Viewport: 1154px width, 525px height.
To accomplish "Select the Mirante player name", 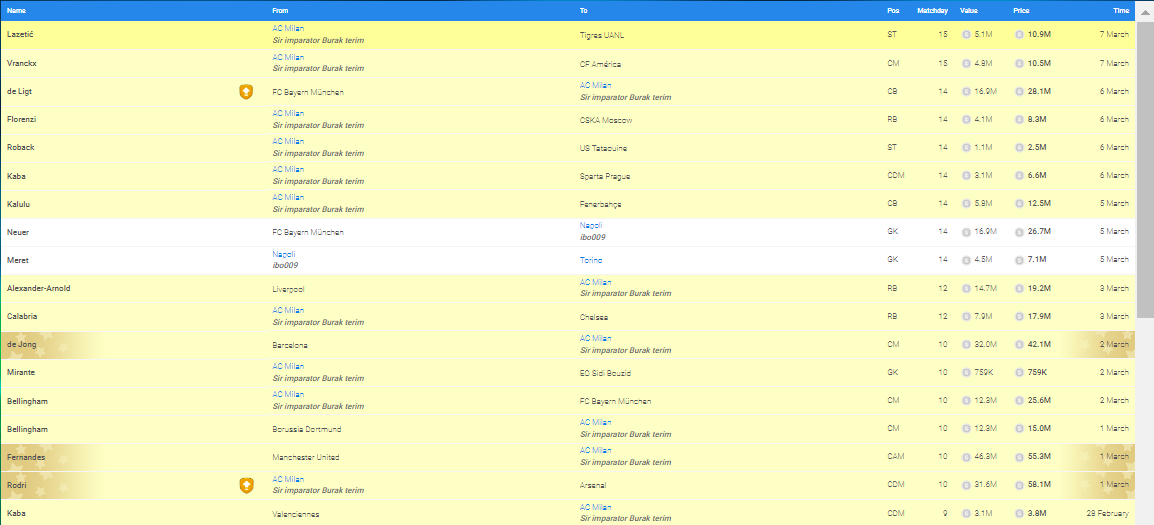I will tap(21, 372).
